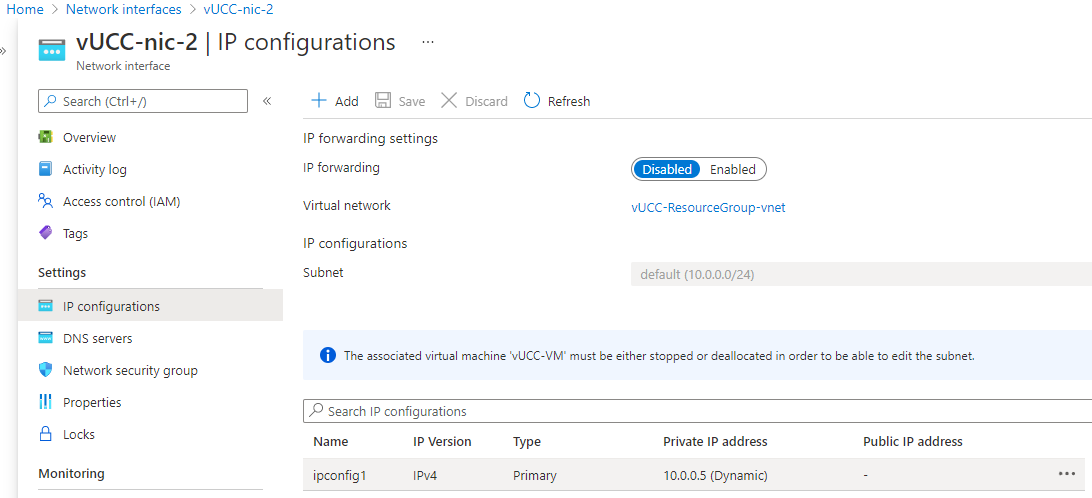Open vUCC-ResourceGroup-vnet virtual network link

coord(708,207)
